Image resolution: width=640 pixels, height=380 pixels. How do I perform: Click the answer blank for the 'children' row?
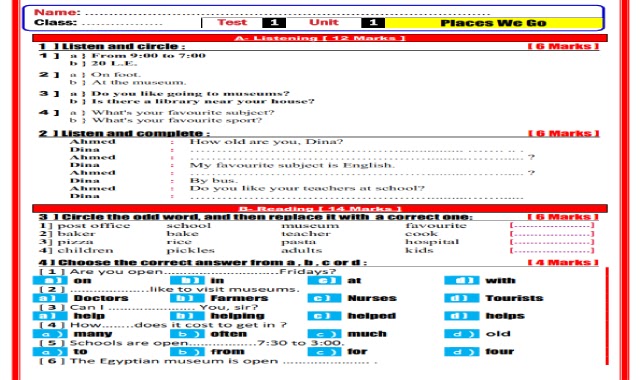tap(552, 250)
